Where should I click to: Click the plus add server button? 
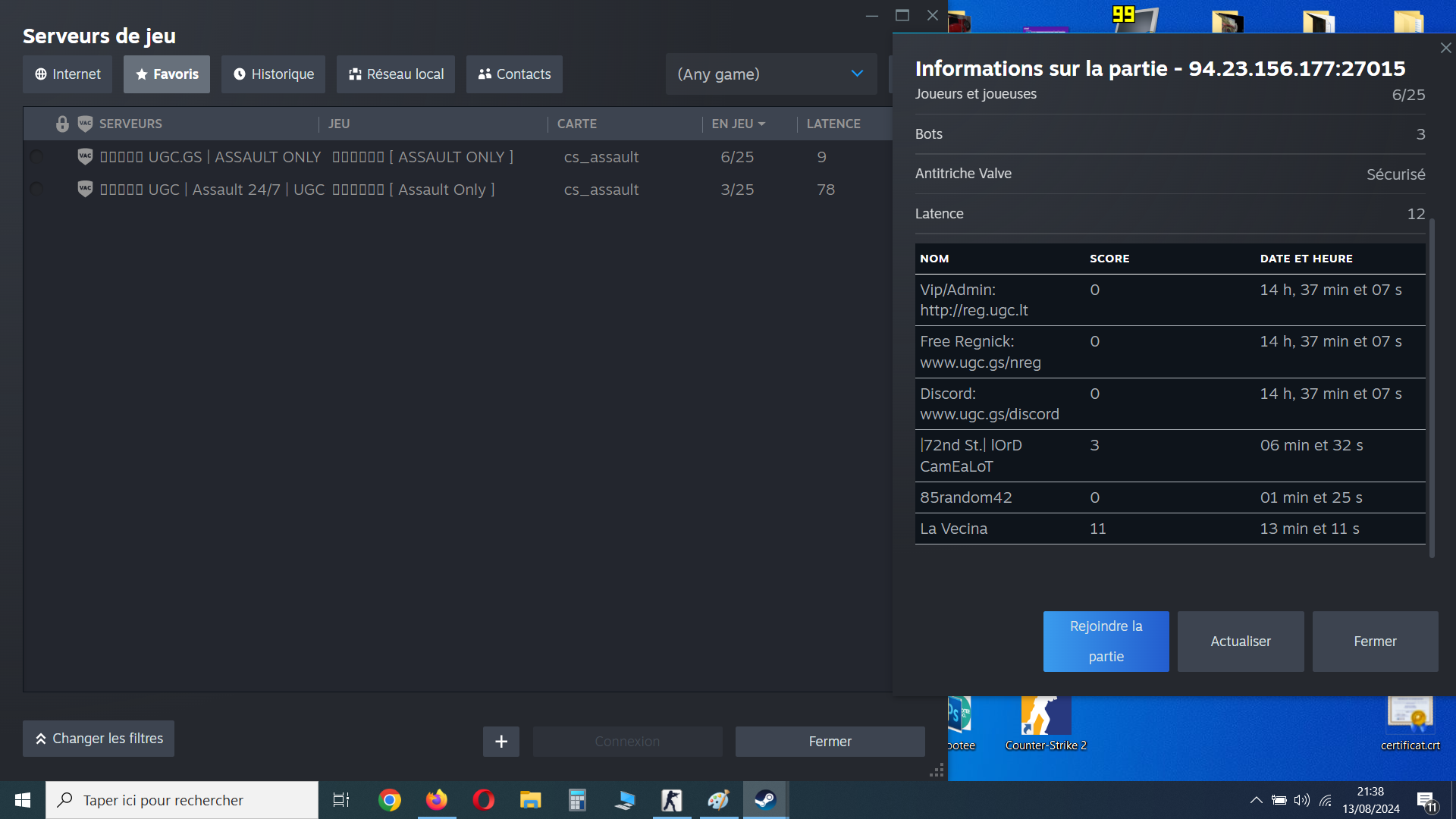[500, 742]
